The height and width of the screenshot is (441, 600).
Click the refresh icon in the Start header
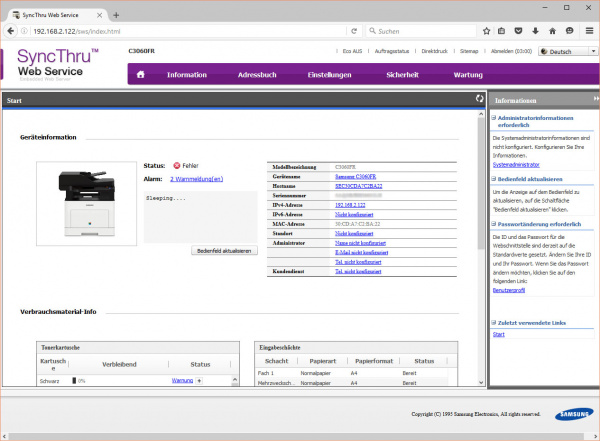point(479,100)
